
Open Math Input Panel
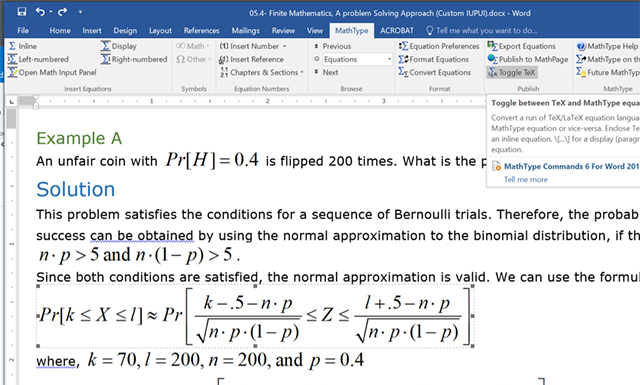pos(52,72)
